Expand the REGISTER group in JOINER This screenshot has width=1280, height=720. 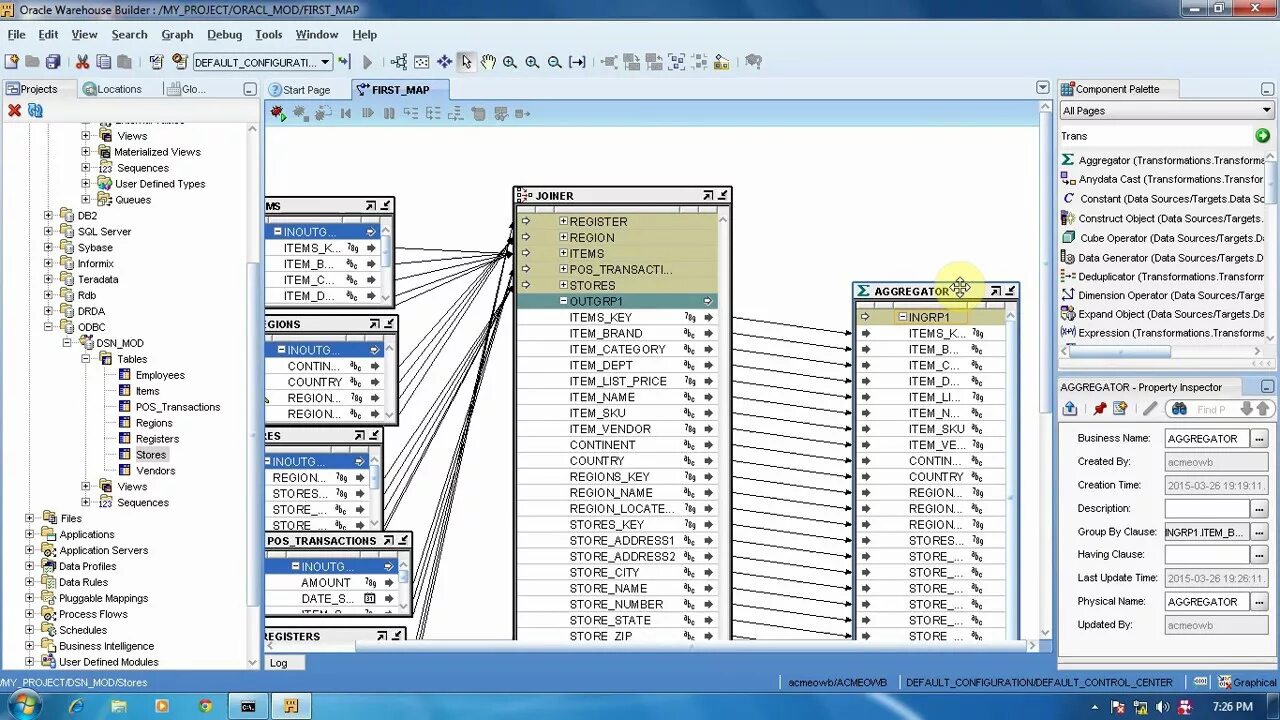563,221
